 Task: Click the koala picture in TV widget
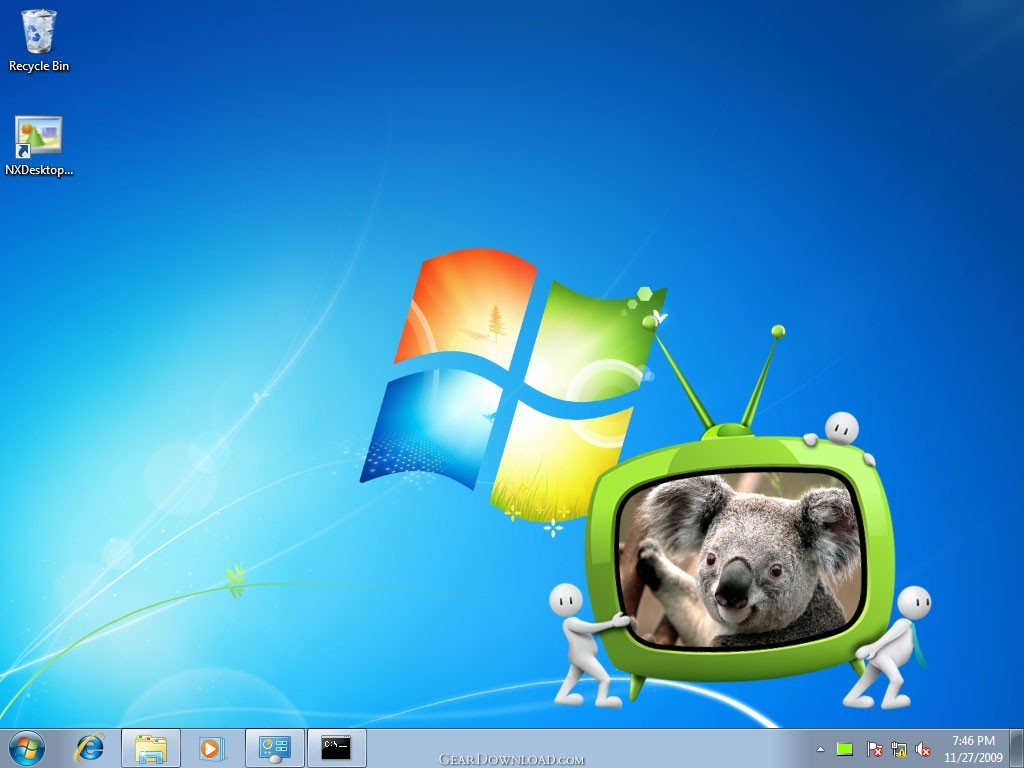(739, 560)
